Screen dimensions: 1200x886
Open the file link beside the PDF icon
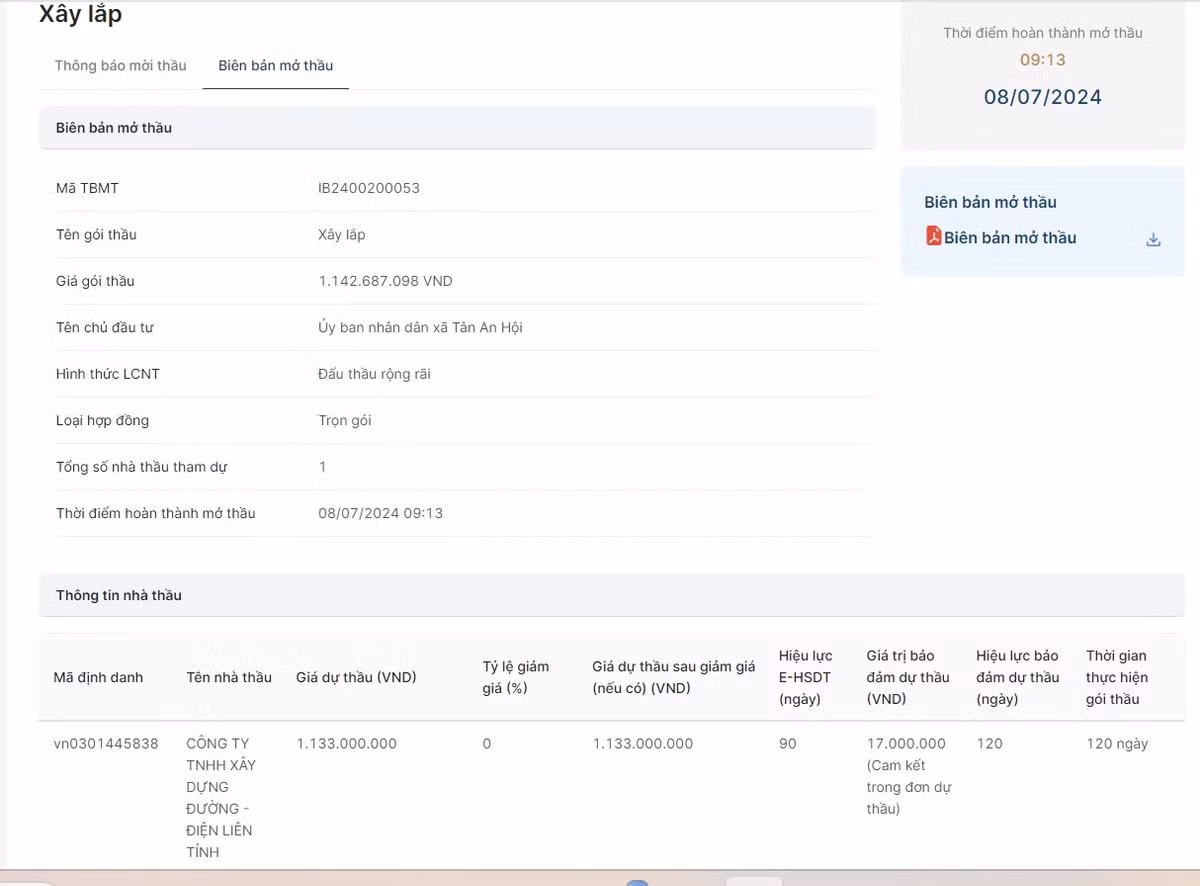point(1010,238)
